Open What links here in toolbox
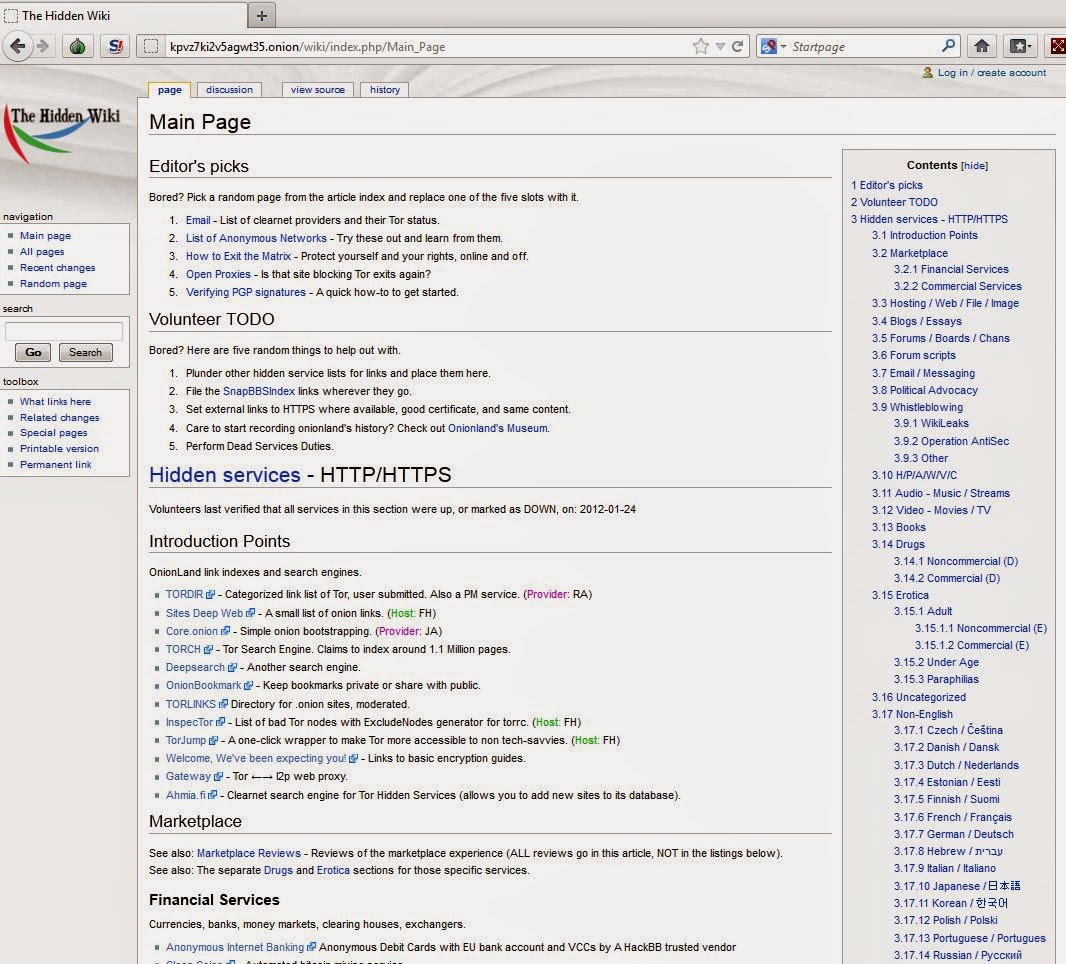Image resolution: width=1066 pixels, height=964 pixels. pos(55,402)
